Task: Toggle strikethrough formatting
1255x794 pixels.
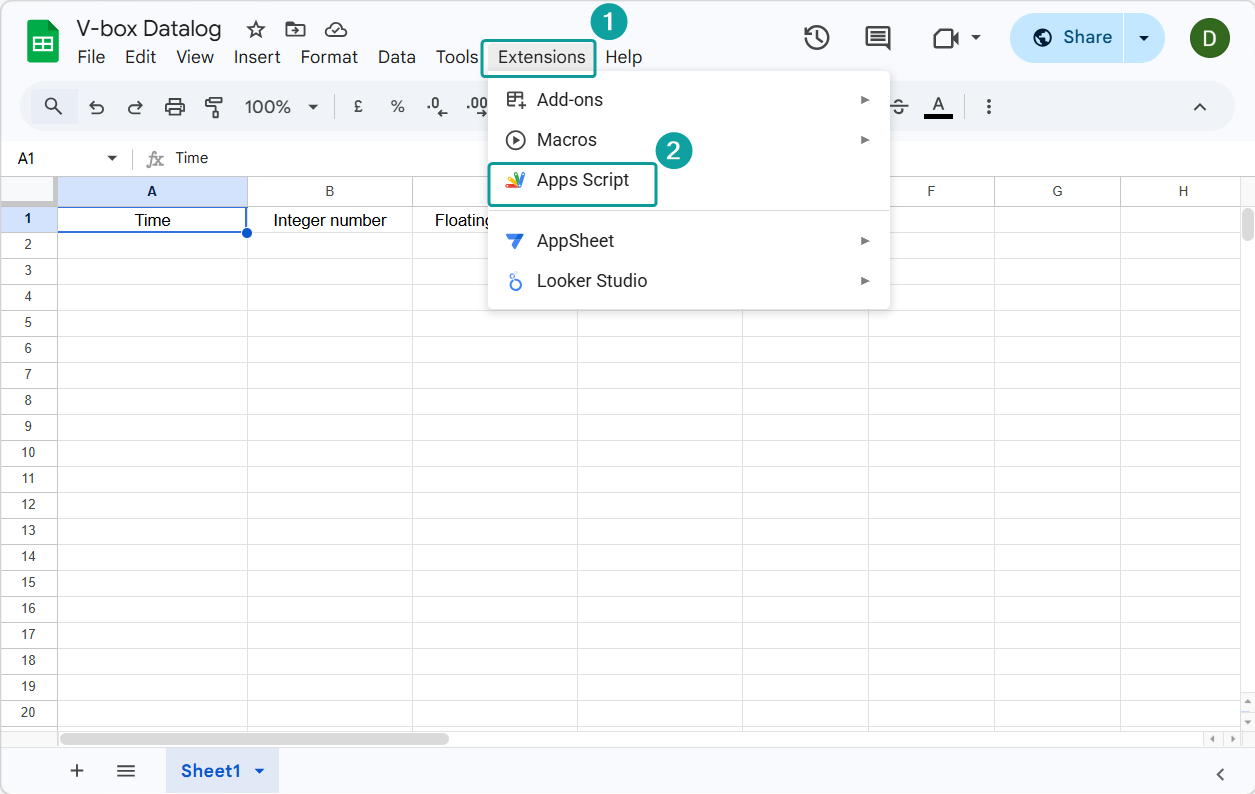Action: coord(898,106)
